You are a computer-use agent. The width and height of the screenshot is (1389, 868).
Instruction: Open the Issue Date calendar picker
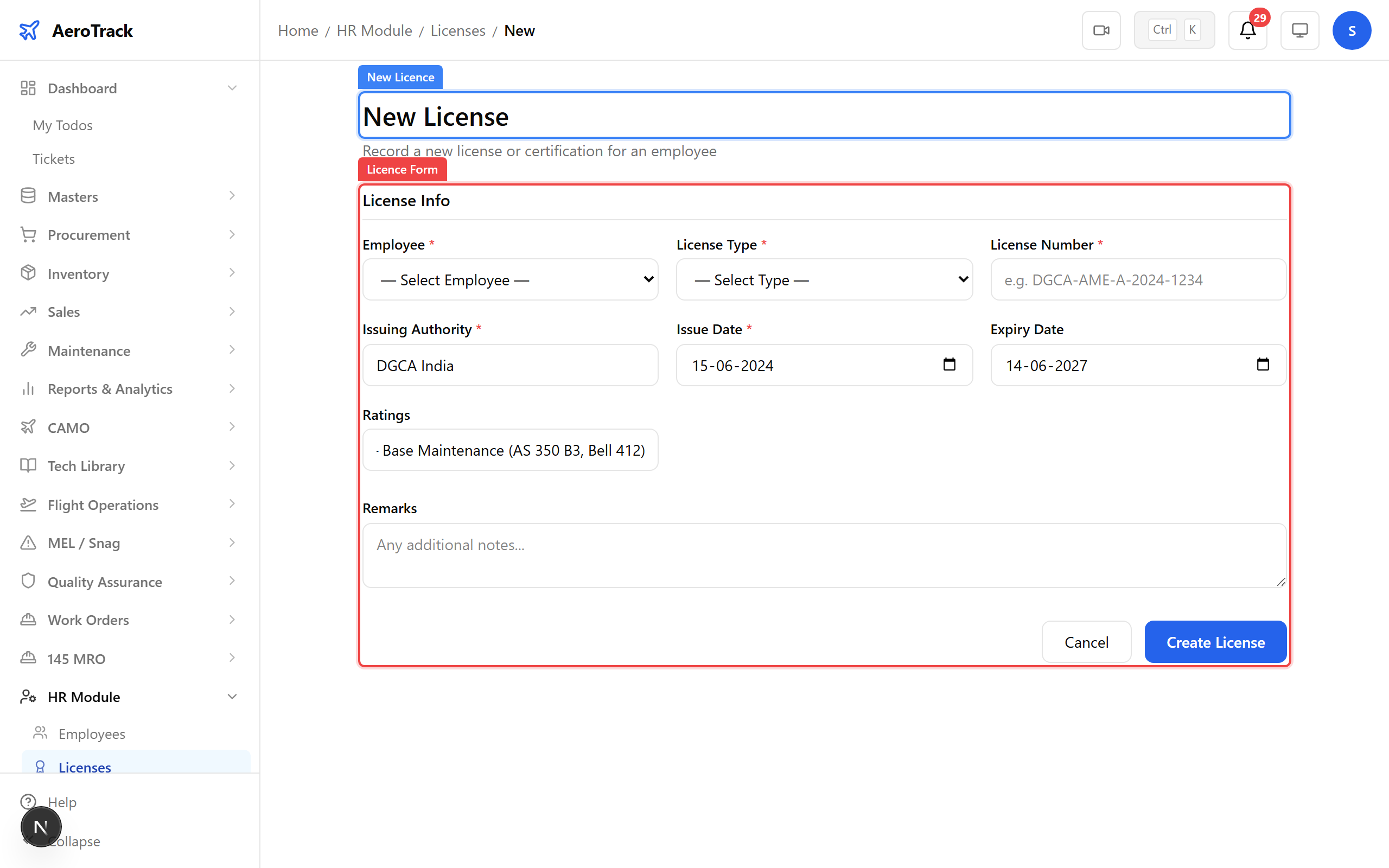pyautogui.click(x=949, y=365)
